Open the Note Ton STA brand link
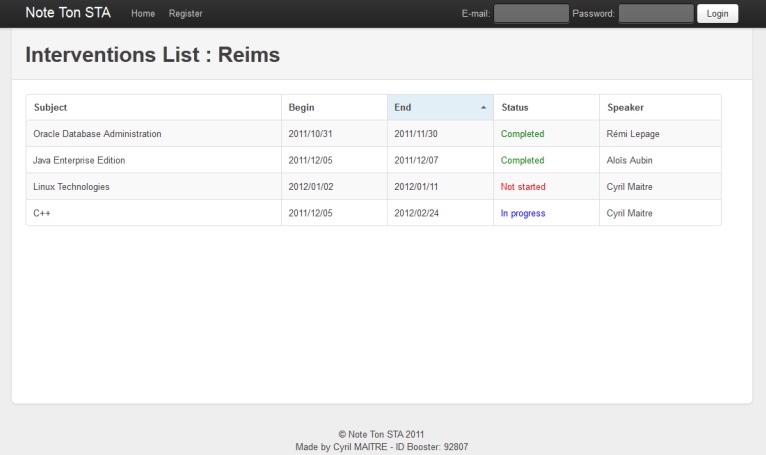Screen dimensions: 766x455 (68, 13)
